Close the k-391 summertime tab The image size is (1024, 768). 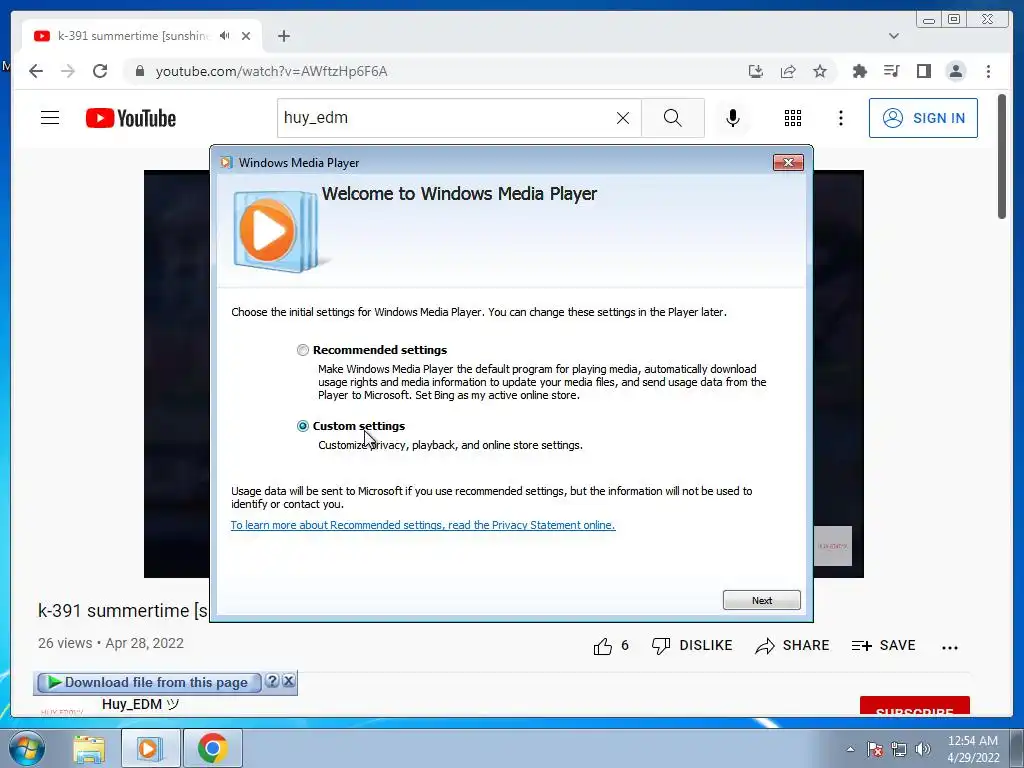(x=246, y=36)
